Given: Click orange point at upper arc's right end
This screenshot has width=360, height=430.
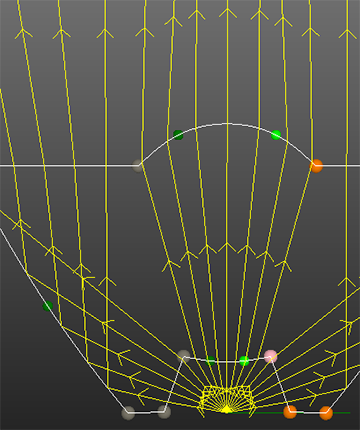Looking at the screenshot, I should [316, 166].
